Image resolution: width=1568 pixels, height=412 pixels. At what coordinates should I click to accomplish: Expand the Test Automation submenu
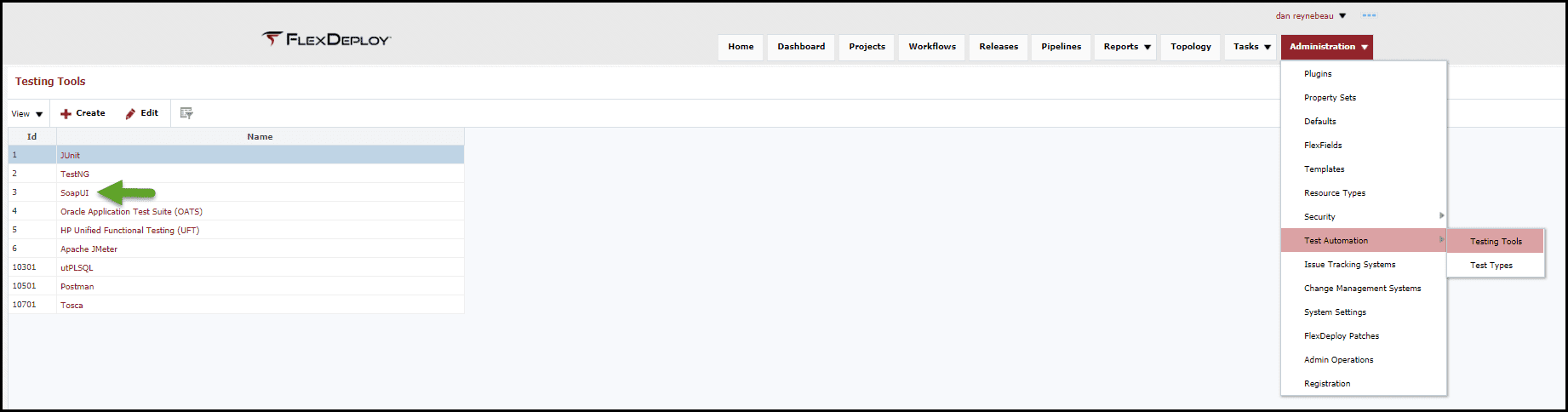click(x=1364, y=241)
